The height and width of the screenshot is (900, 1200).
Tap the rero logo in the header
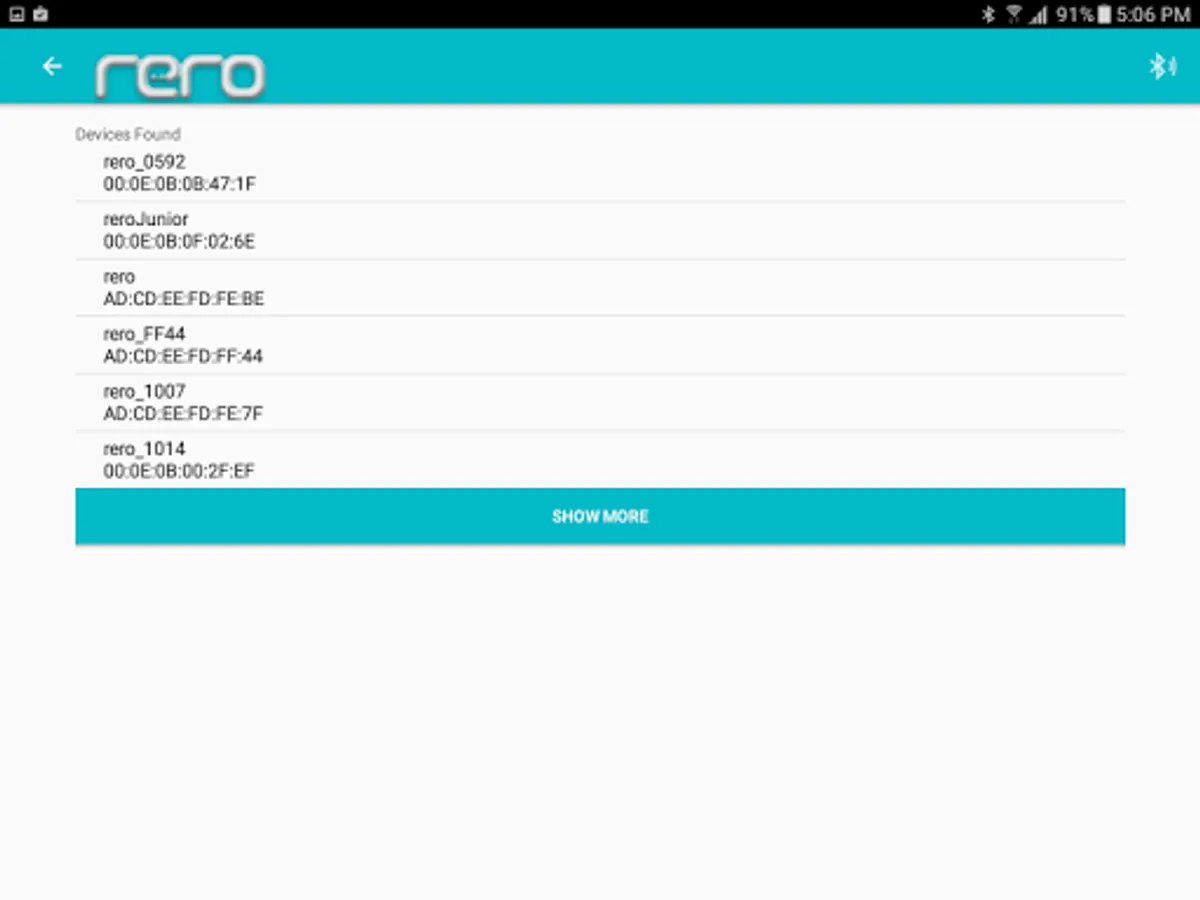180,76
